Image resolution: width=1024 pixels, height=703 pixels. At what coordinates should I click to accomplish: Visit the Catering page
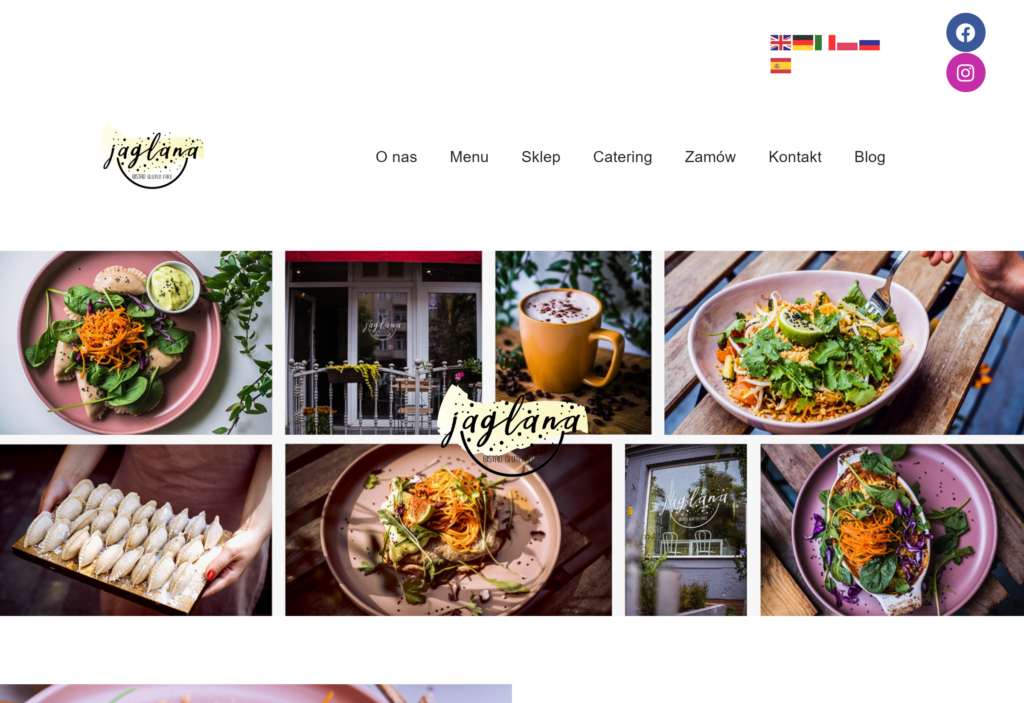coord(622,157)
